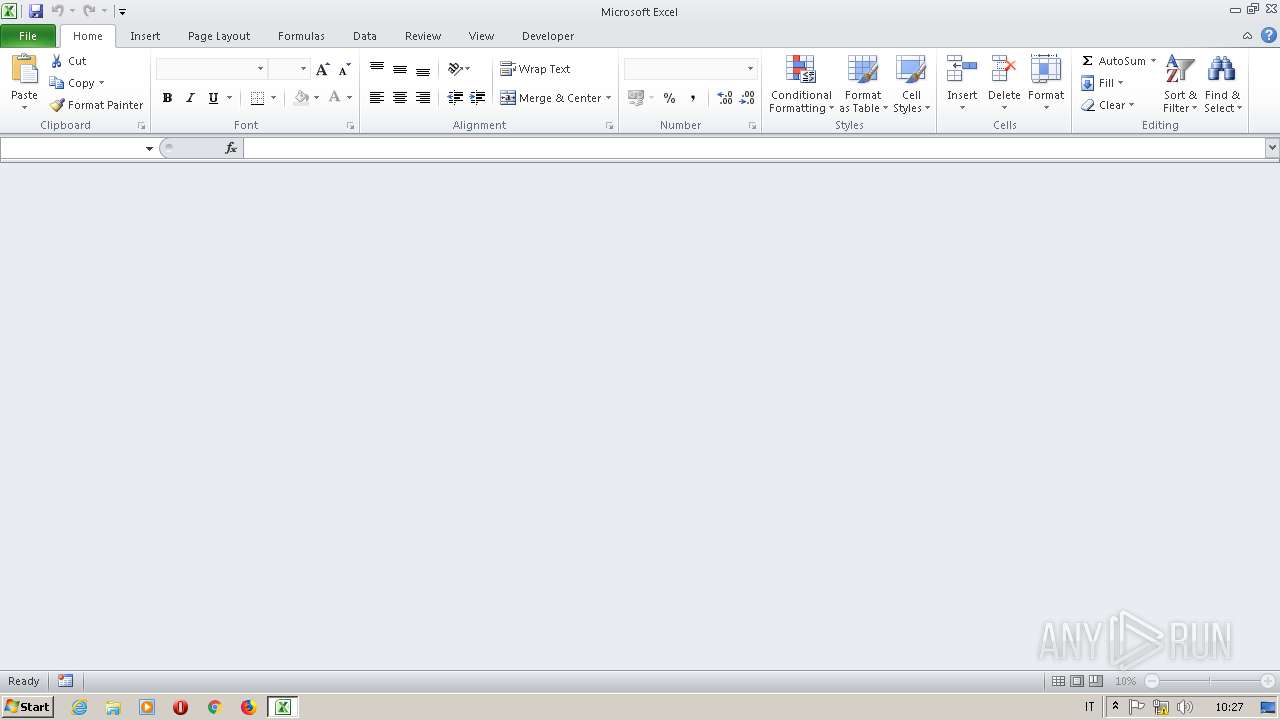The height and width of the screenshot is (720, 1280).
Task: Select Middle Align icon
Action: [400, 69]
